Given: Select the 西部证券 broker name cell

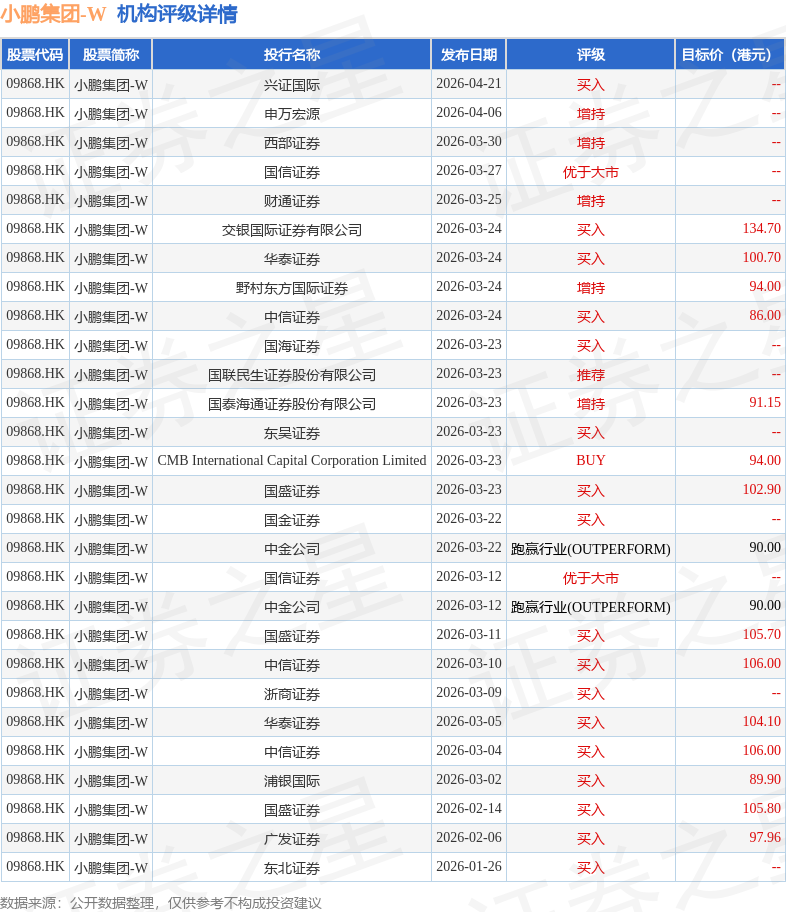Looking at the screenshot, I should point(291,143).
